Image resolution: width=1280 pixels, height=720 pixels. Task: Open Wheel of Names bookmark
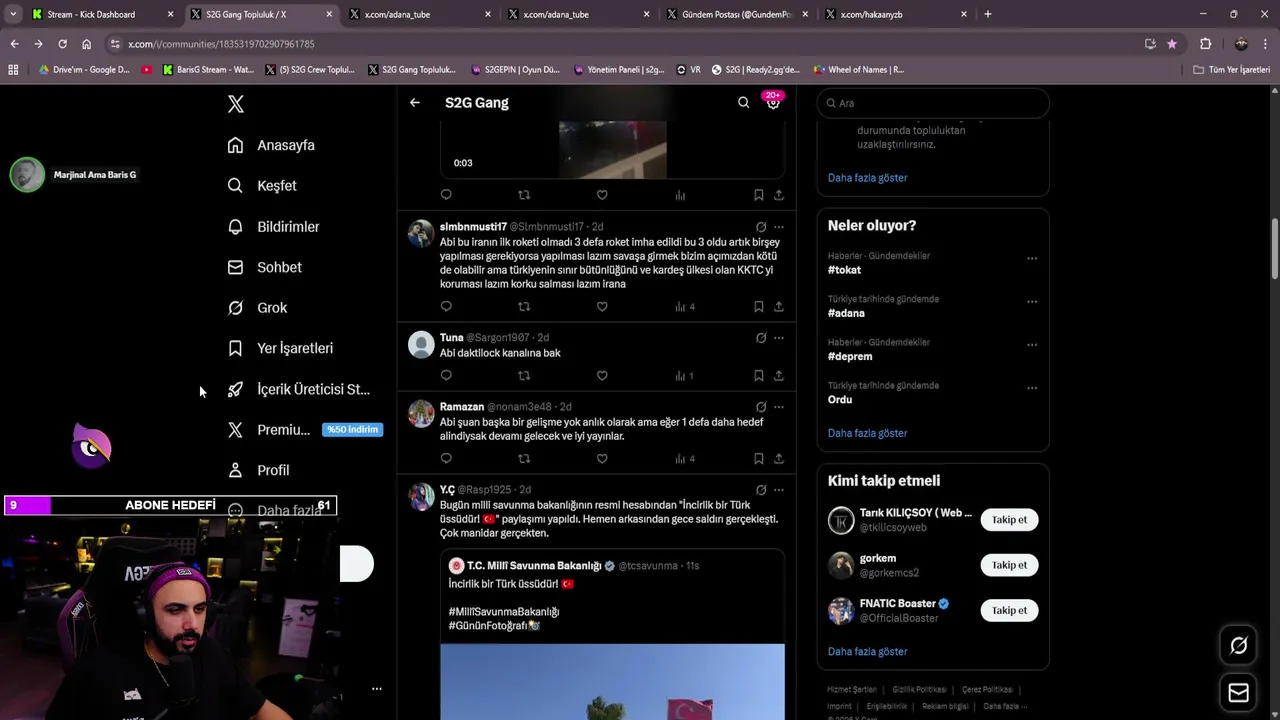[858, 70]
